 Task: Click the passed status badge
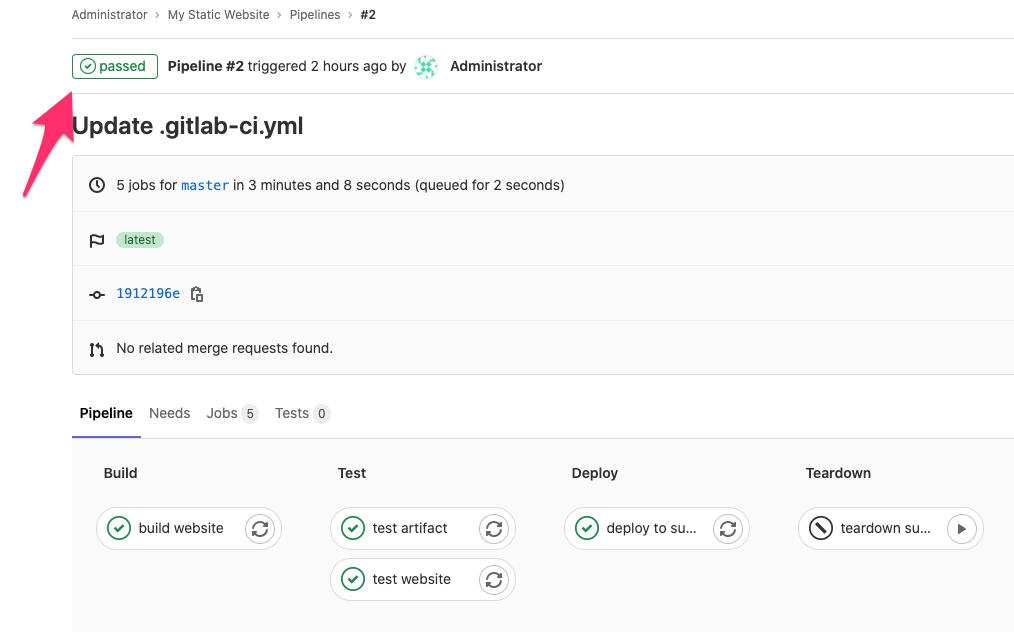114,67
